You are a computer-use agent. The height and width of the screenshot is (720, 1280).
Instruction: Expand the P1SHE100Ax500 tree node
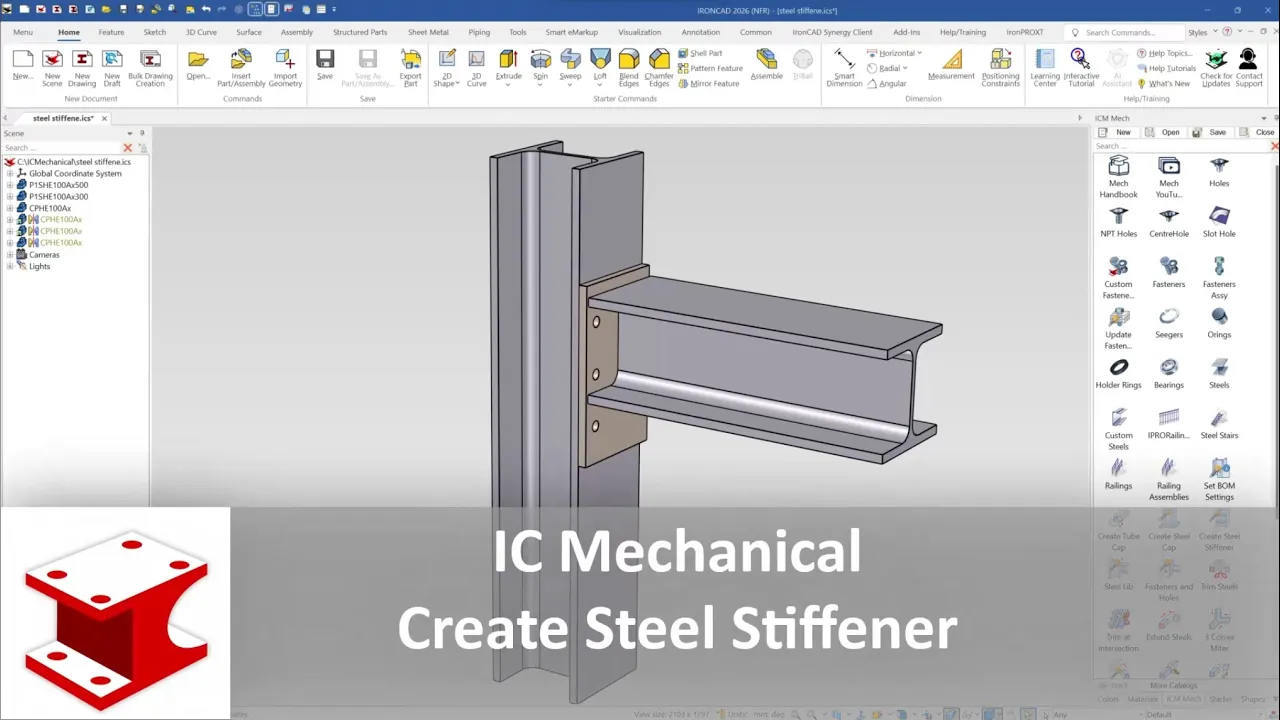pyautogui.click(x=10, y=185)
